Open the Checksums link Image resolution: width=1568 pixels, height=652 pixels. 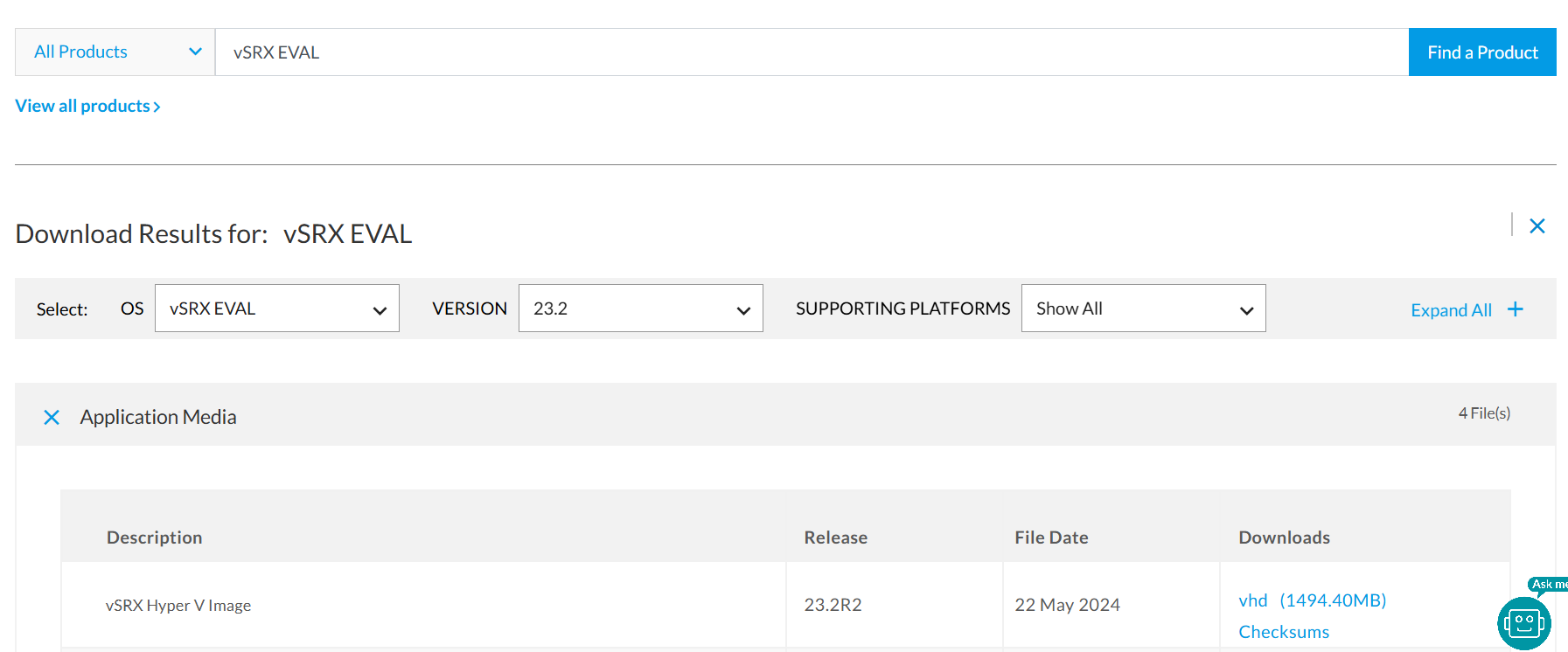(x=1284, y=632)
